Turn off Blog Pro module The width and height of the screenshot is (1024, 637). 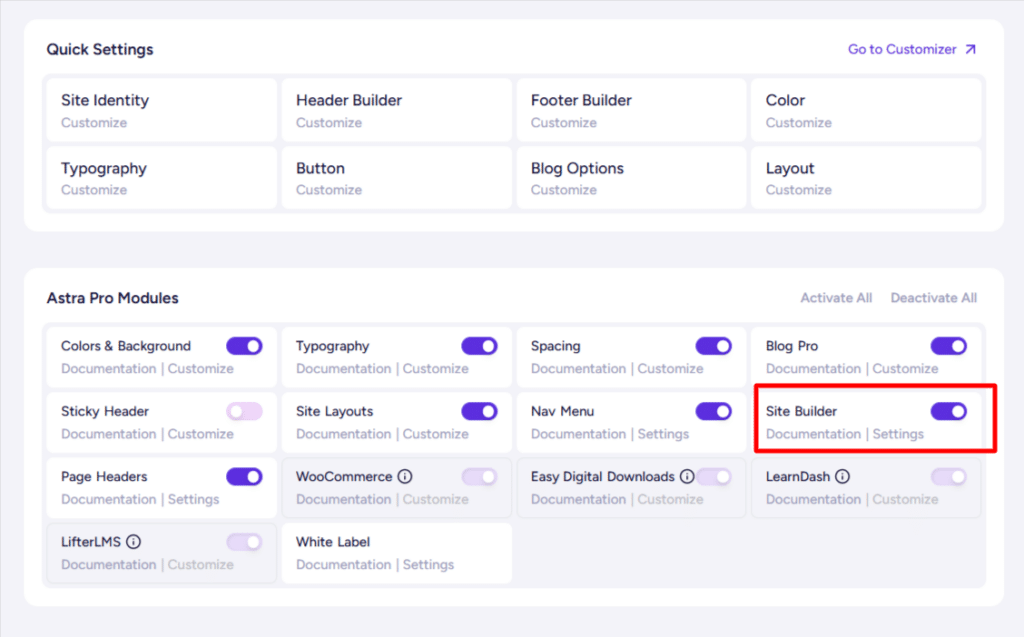[x=949, y=346]
